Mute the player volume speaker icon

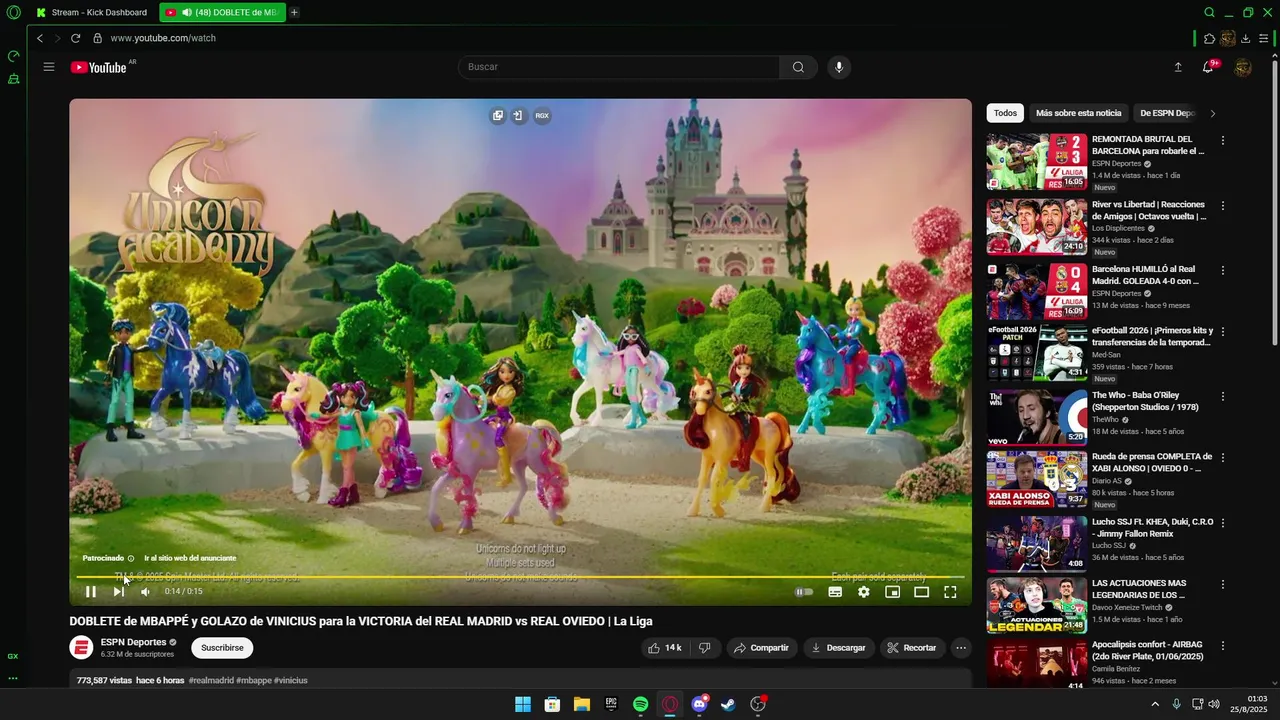145,592
